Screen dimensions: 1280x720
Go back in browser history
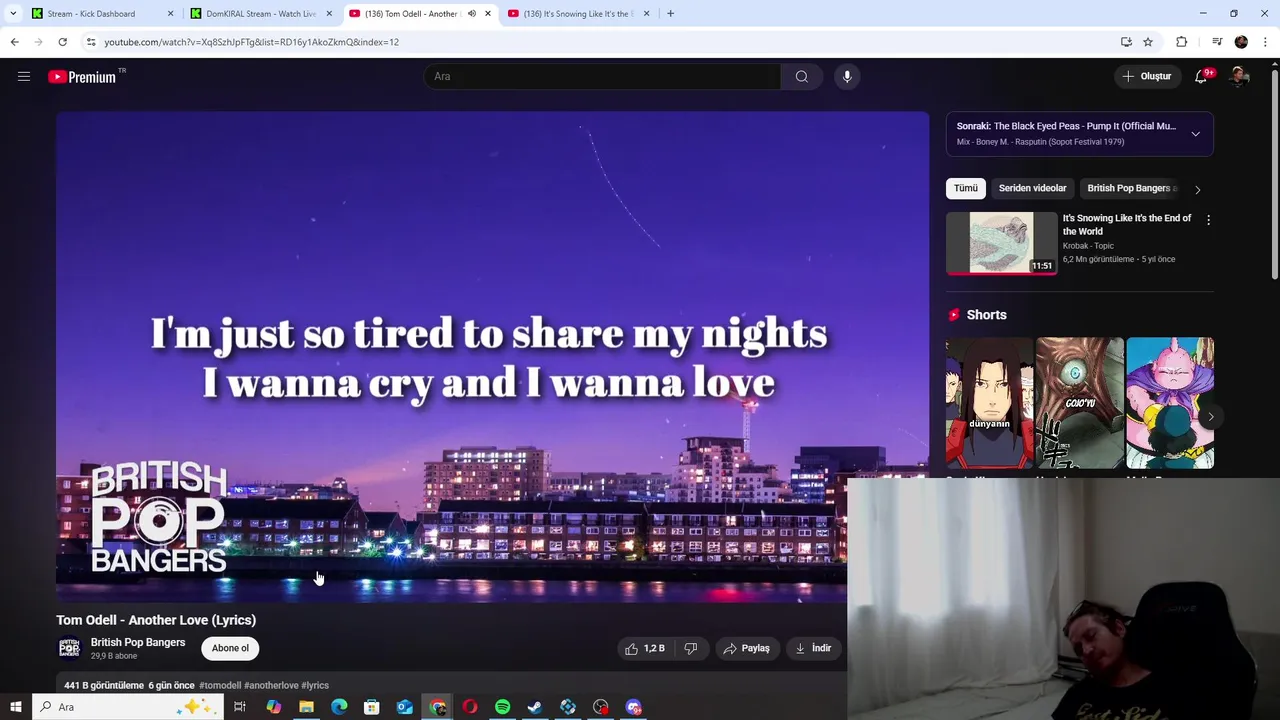(x=14, y=42)
